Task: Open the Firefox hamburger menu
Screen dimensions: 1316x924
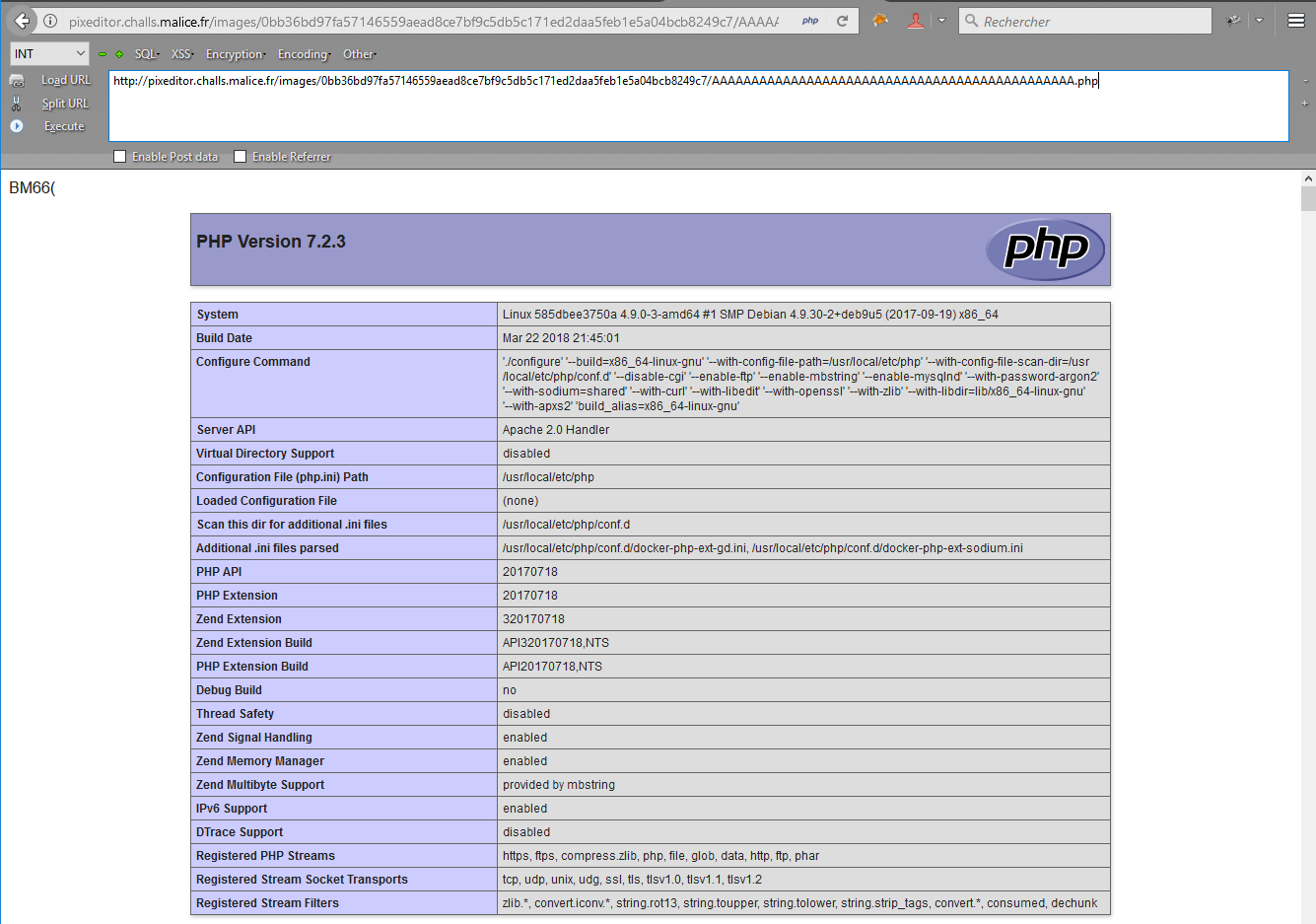Action: [1296, 21]
